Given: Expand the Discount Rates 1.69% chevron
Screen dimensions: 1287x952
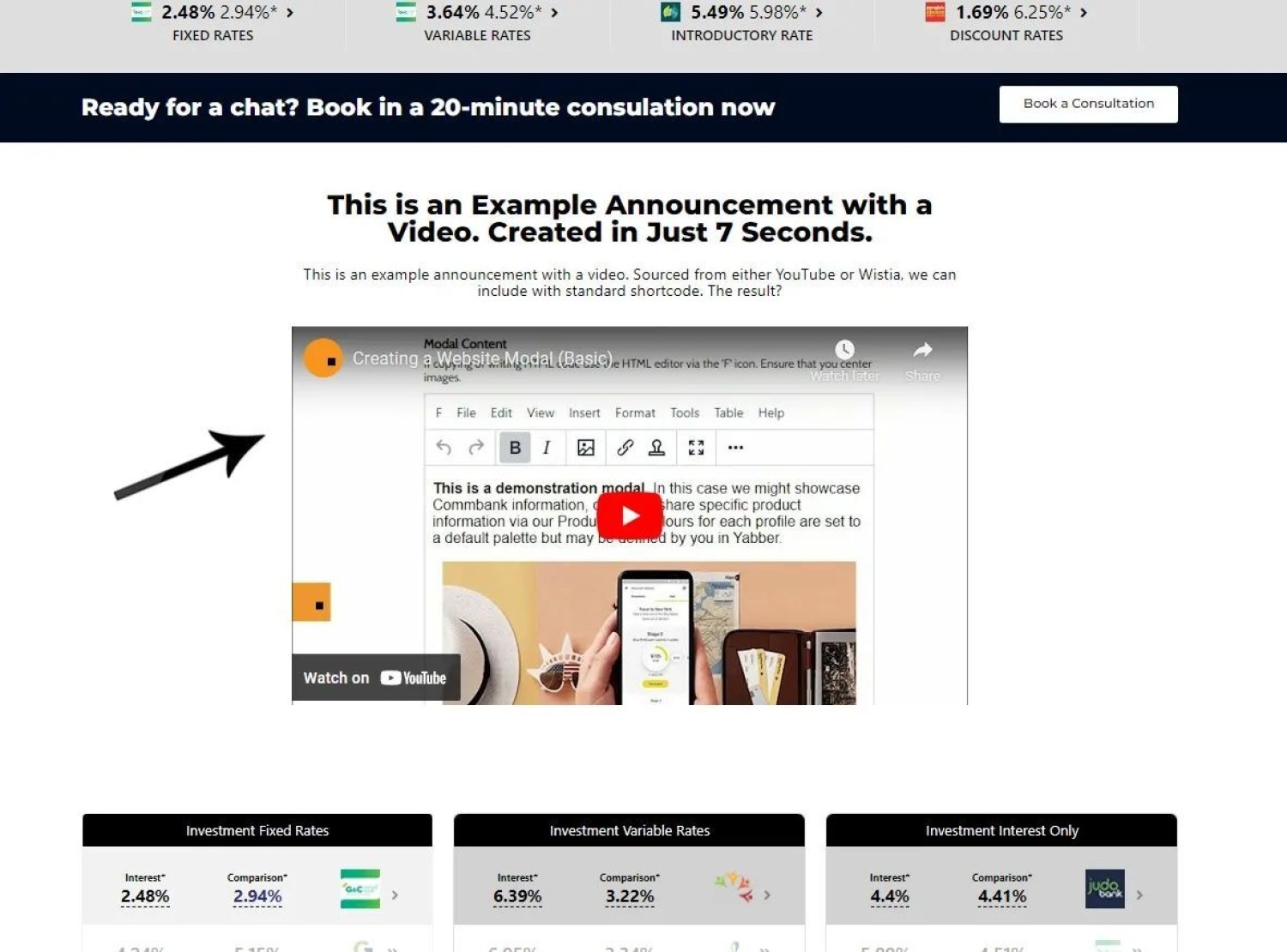Looking at the screenshot, I should pyautogui.click(x=1084, y=13).
